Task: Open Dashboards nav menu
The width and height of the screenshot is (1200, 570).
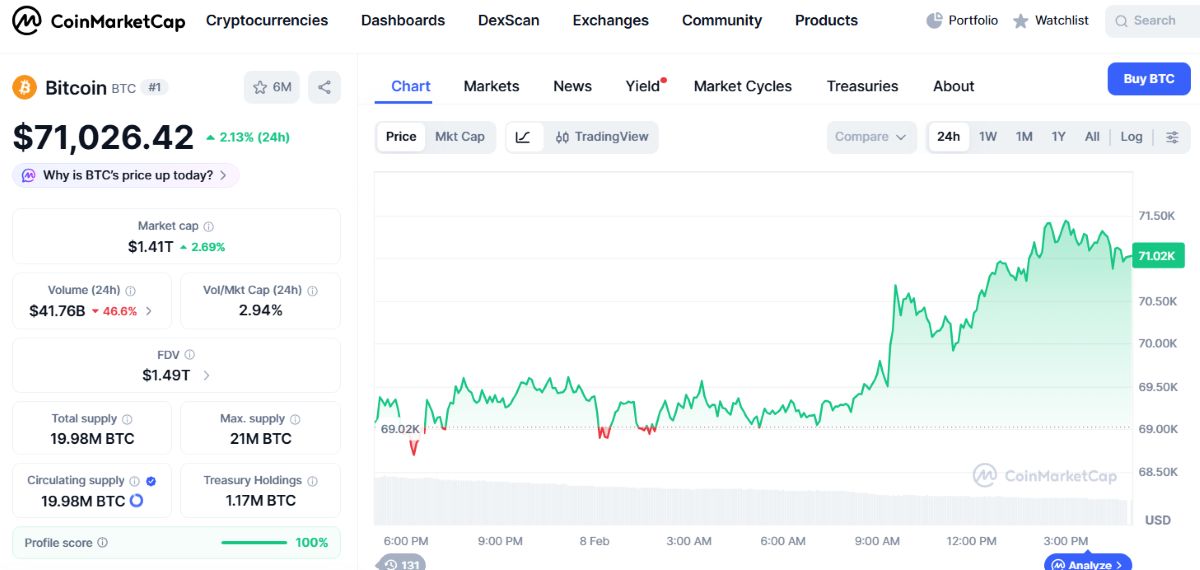Action: (x=403, y=20)
